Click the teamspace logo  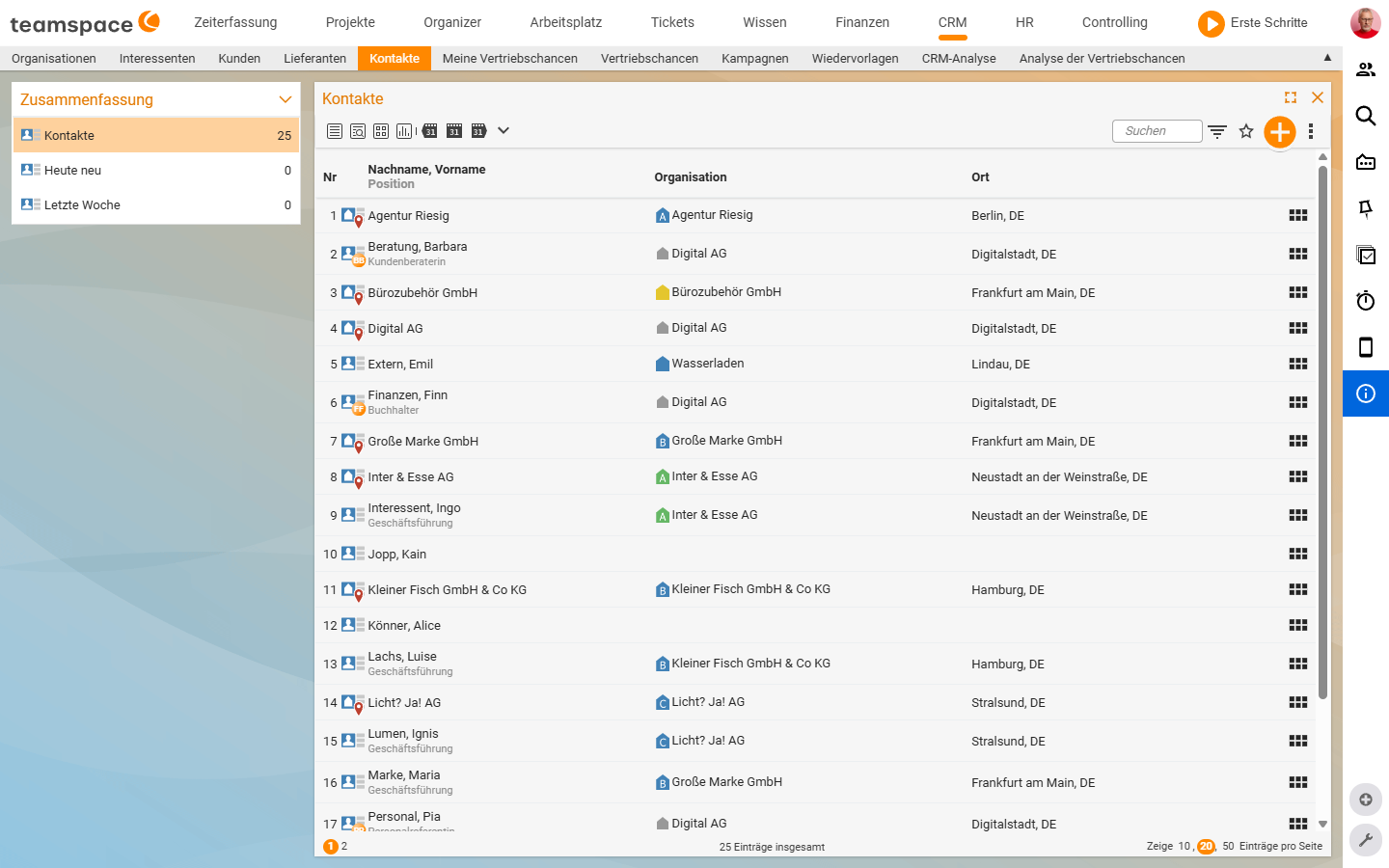pyautogui.click(x=85, y=22)
